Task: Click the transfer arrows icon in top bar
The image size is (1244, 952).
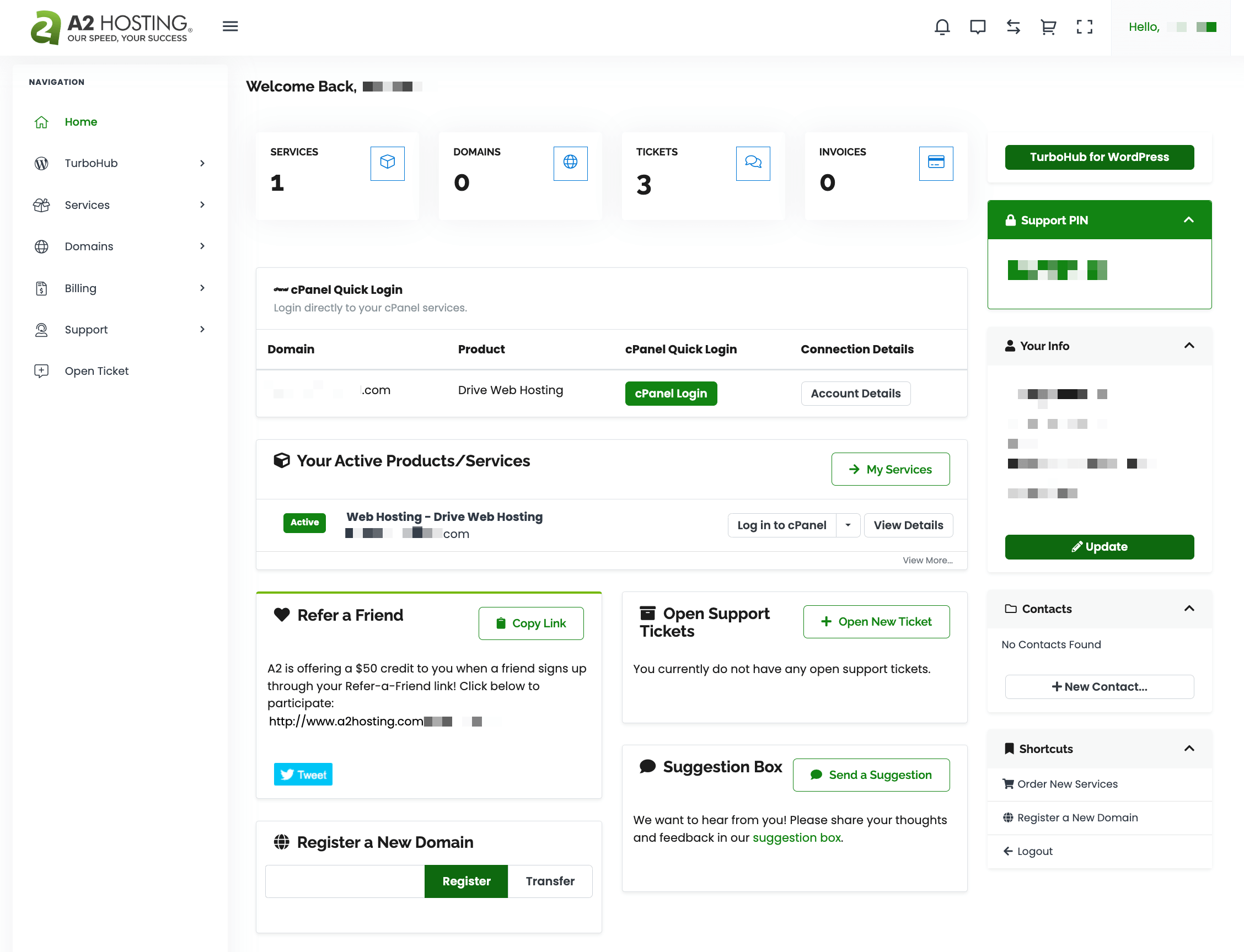Action: 1013,26
